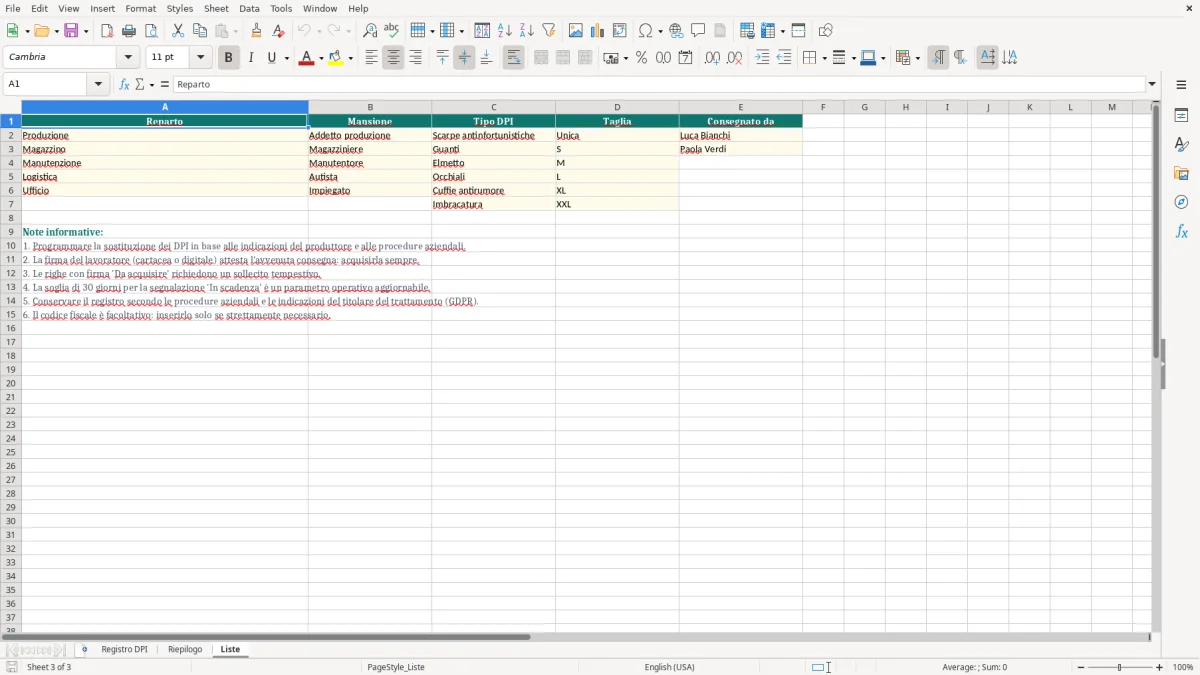Click the Select Function sigma button
The height and width of the screenshot is (675, 1200).
(140, 84)
